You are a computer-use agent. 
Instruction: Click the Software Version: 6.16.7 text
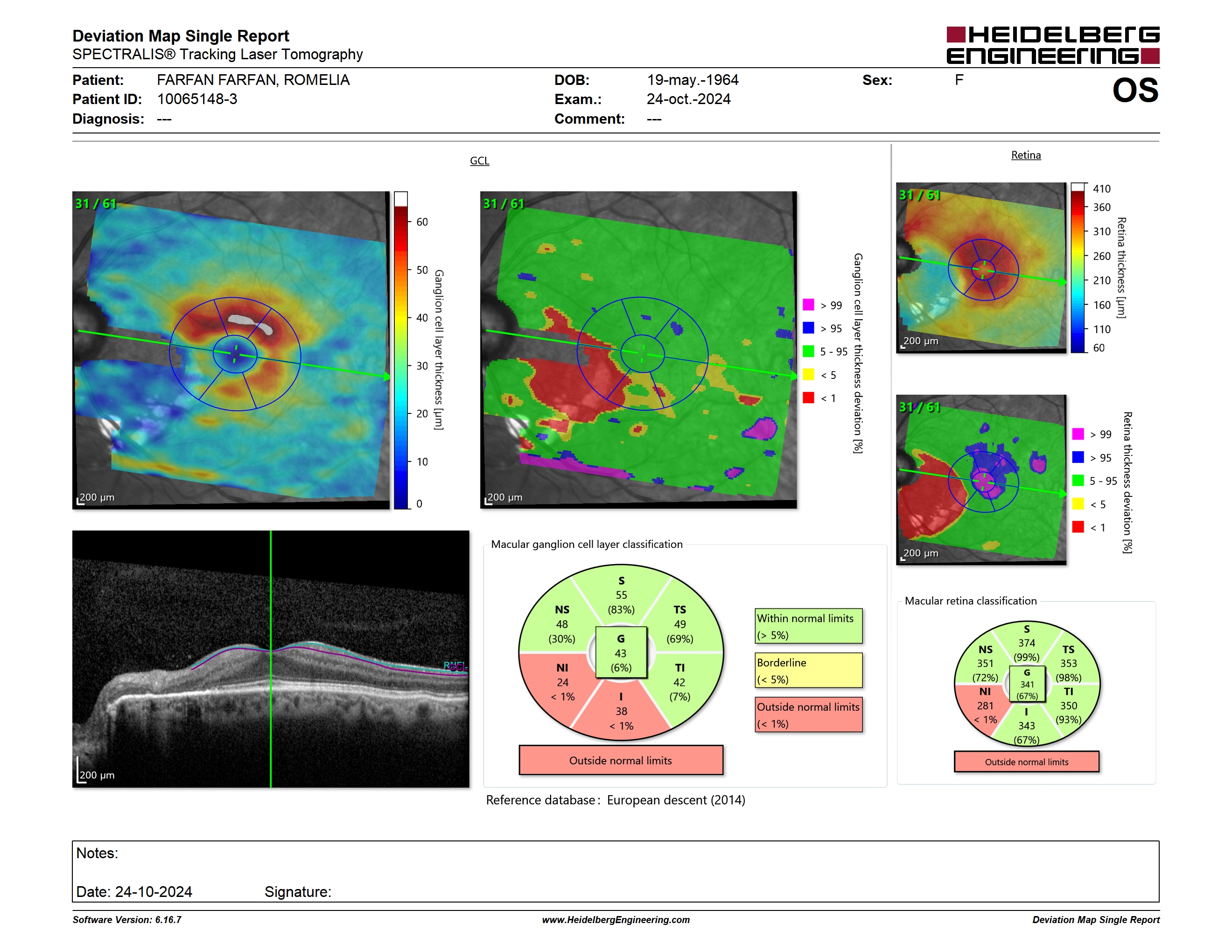(127, 920)
